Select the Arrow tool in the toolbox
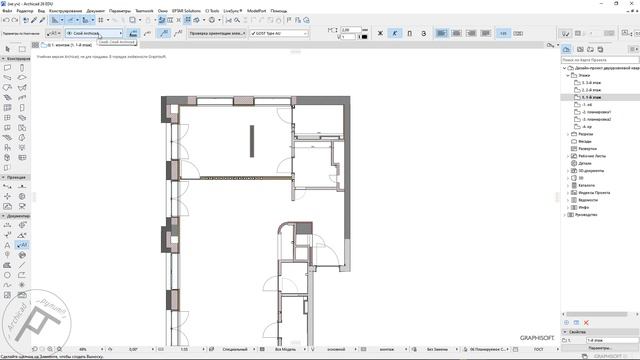Viewport: 640px width, 360px height. [x=7, y=49]
